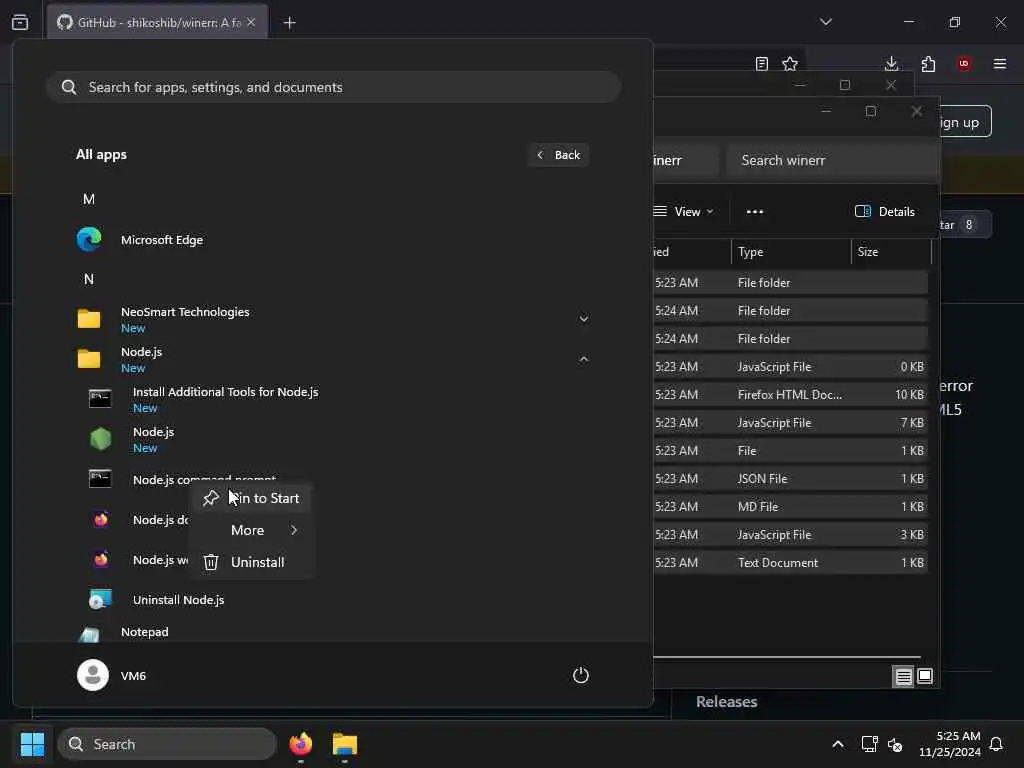Focus the Start menu search field
1024x768 pixels.
(x=333, y=87)
